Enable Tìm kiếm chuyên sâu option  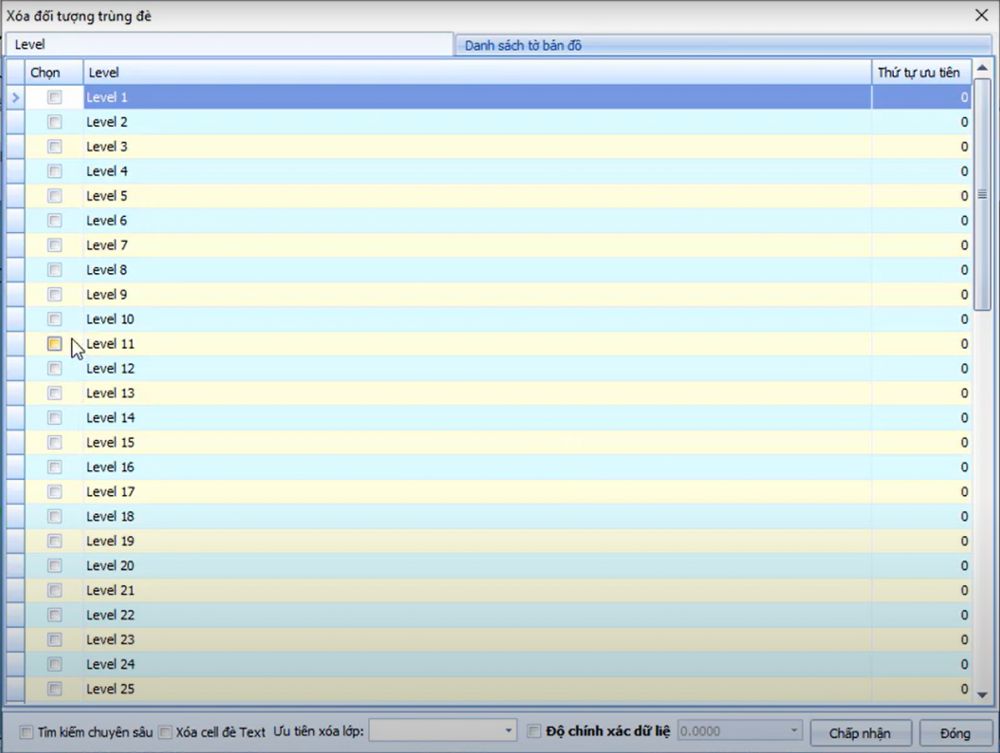click(x=27, y=732)
